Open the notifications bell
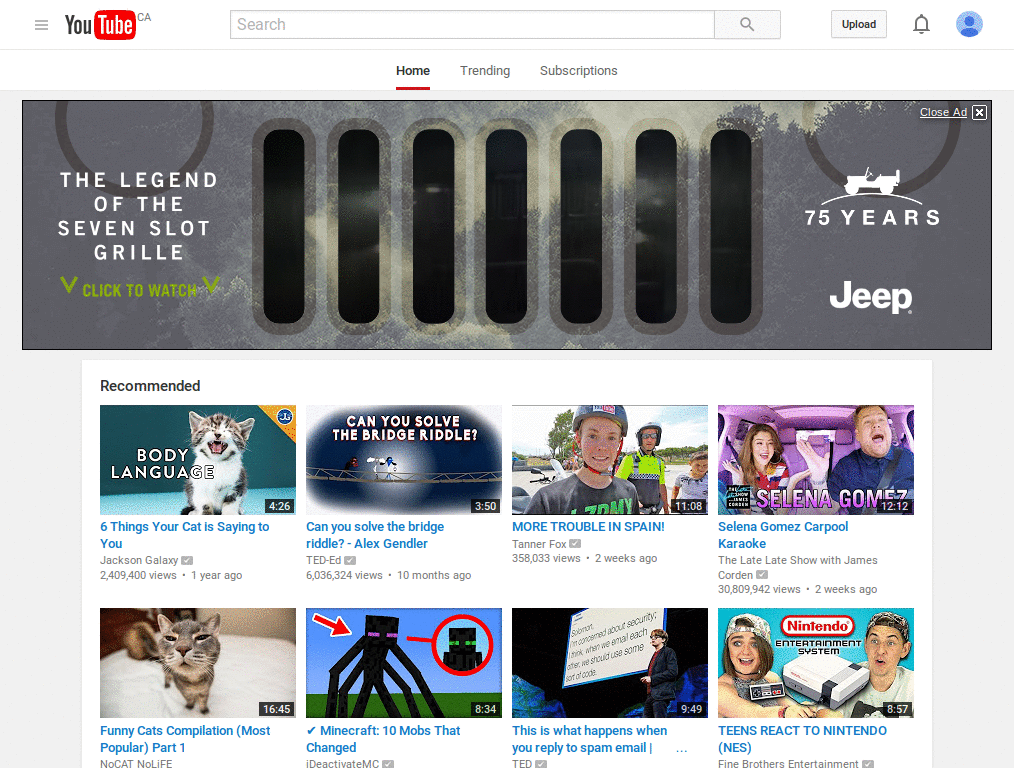1024x768 pixels. click(x=921, y=25)
